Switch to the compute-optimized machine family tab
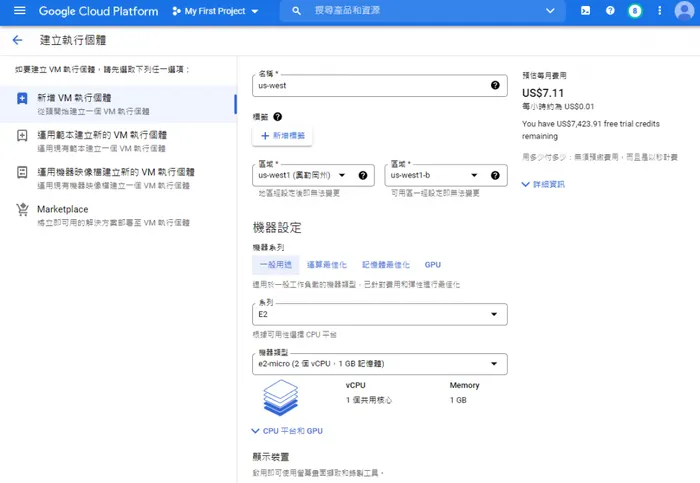 (x=327, y=265)
